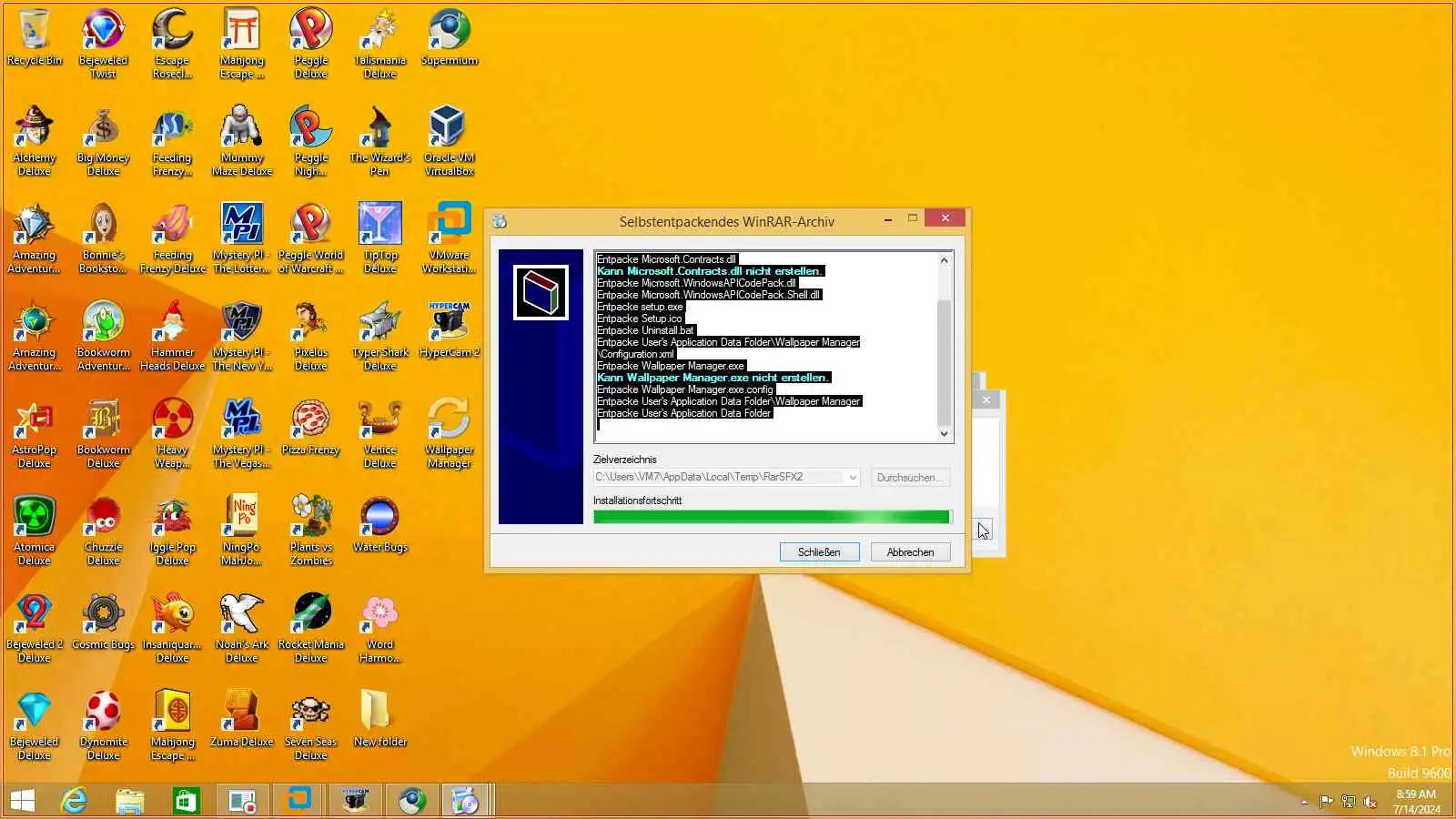This screenshot has width=1456, height=819.
Task: Click the 'Kann Wallpaper Manager.exe nicht erstellen.' line
Action: [x=713, y=378]
